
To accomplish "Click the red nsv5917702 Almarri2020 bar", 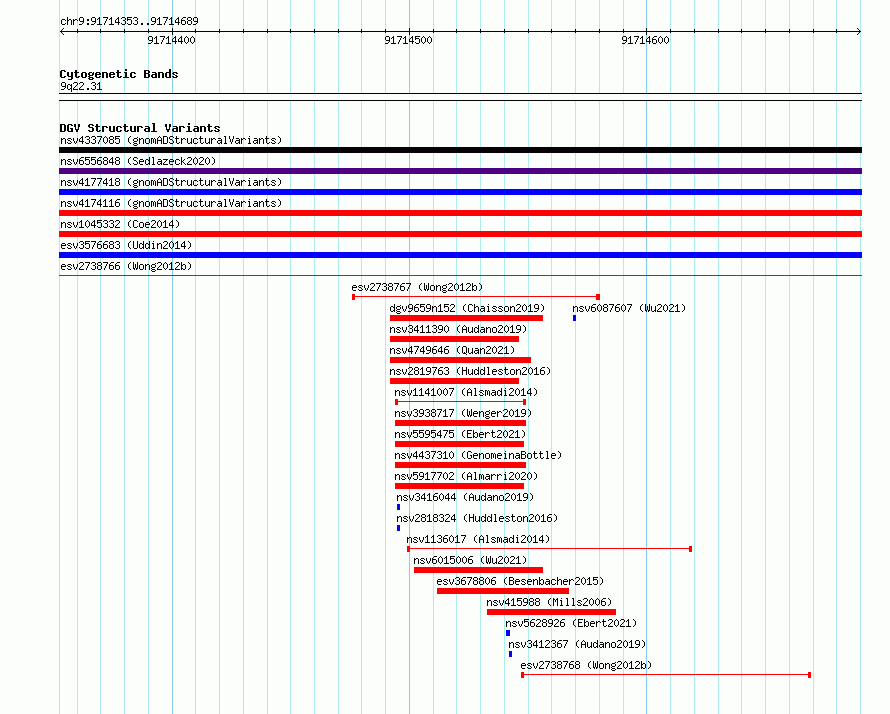I will pos(459,486).
